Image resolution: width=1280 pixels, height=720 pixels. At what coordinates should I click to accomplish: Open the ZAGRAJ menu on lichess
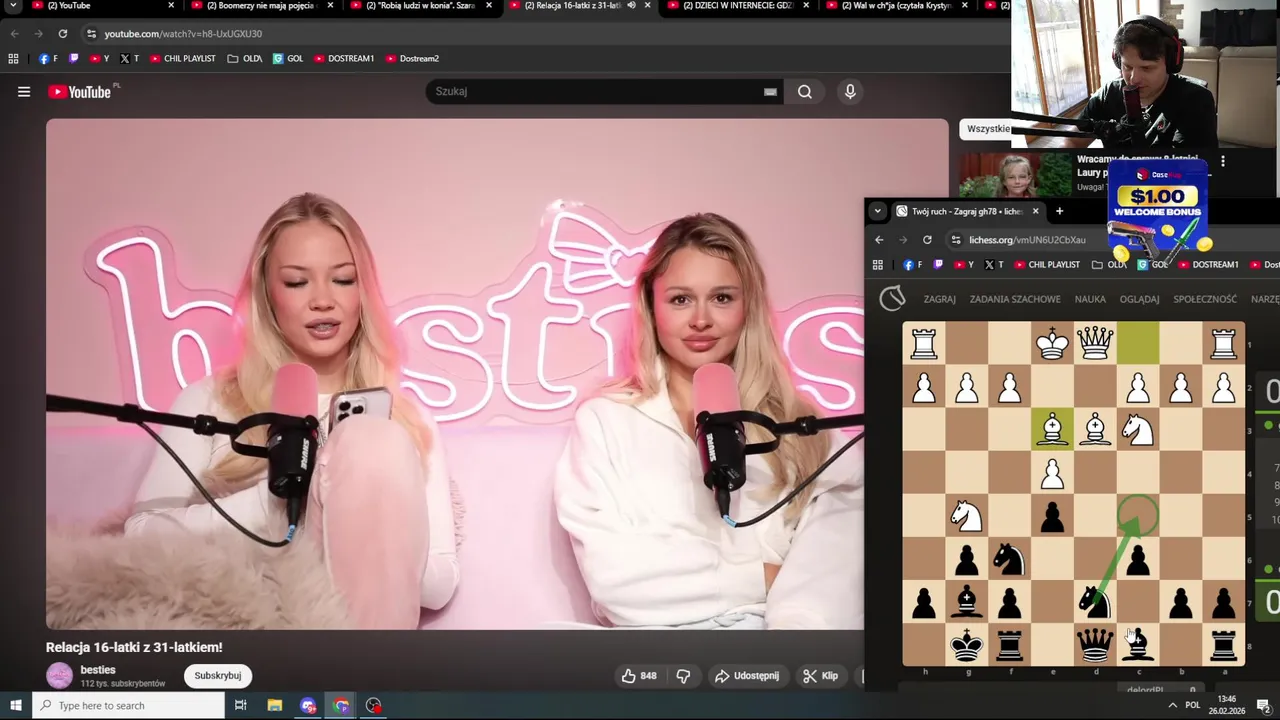[x=939, y=299]
